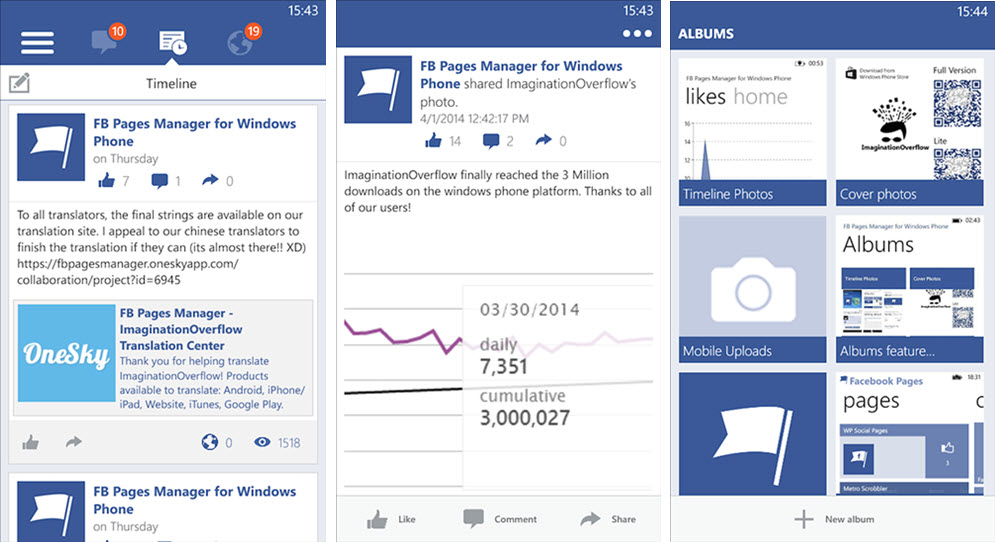Like the OneSky post using bottom thumbs-up
The width and height of the screenshot is (995, 542).
(30, 442)
